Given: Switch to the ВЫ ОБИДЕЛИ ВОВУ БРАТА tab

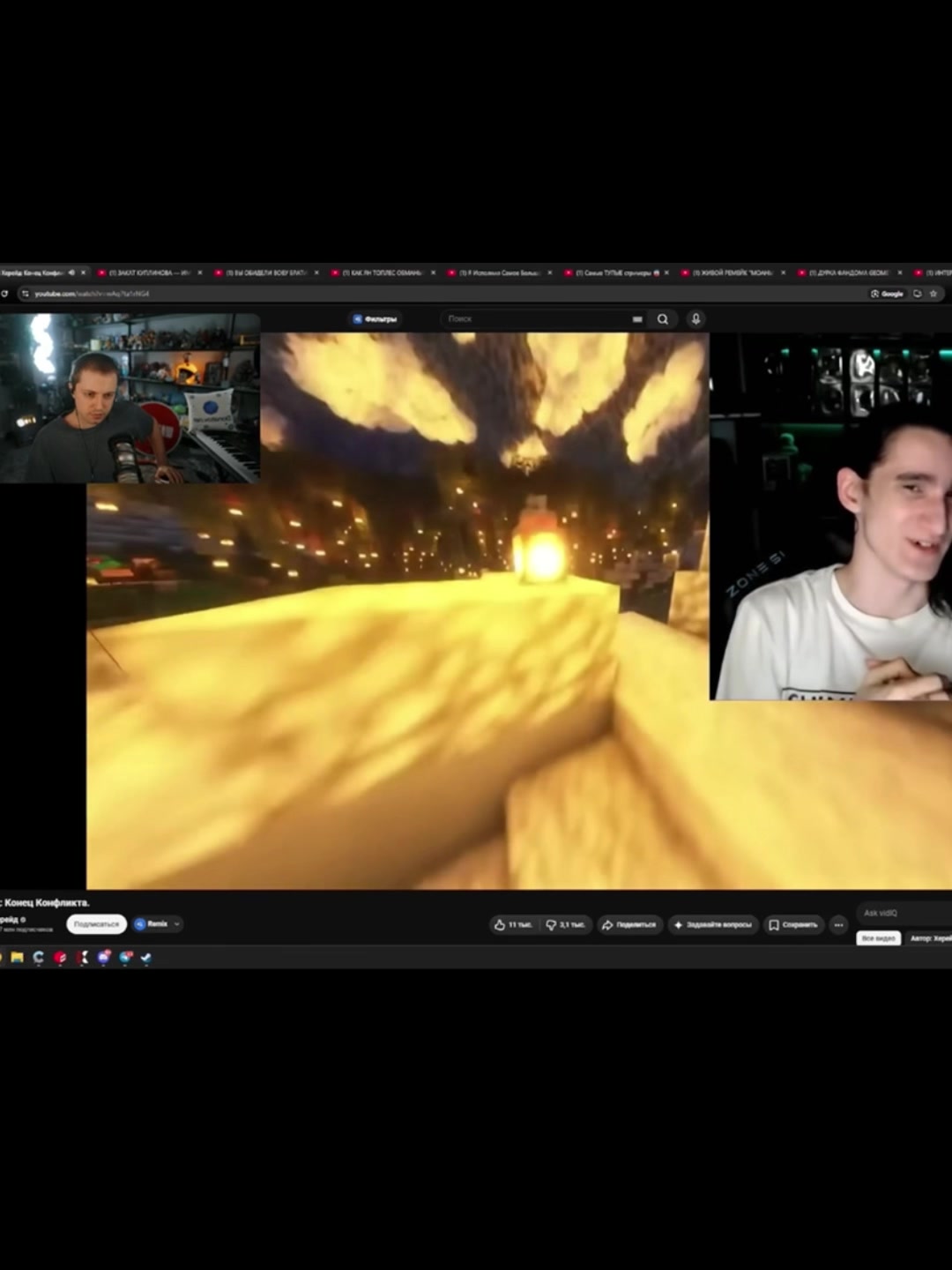Looking at the screenshot, I should pyautogui.click(x=265, y=273).
